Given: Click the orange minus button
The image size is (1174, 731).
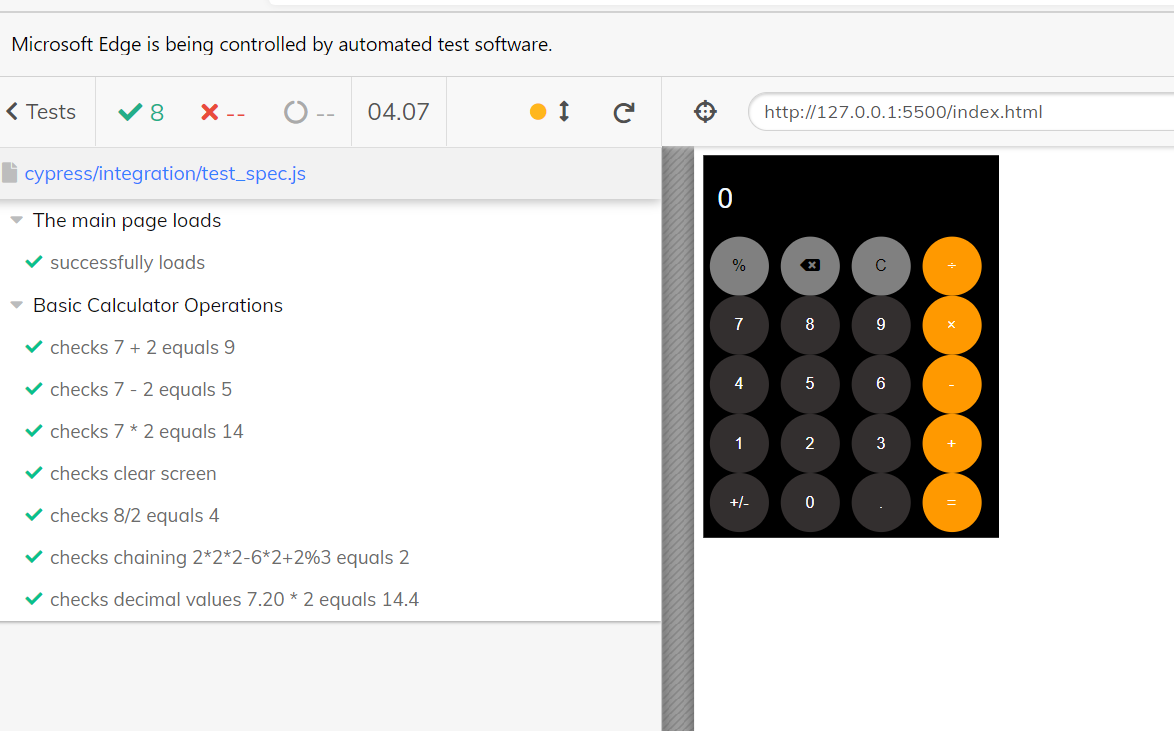Looking at the screenshot, I should (x=952, y=384).
